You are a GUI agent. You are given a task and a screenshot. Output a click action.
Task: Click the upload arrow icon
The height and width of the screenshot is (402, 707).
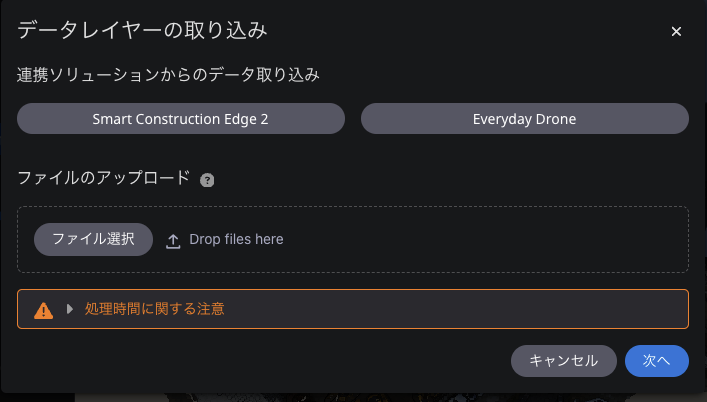pos(173,241)
